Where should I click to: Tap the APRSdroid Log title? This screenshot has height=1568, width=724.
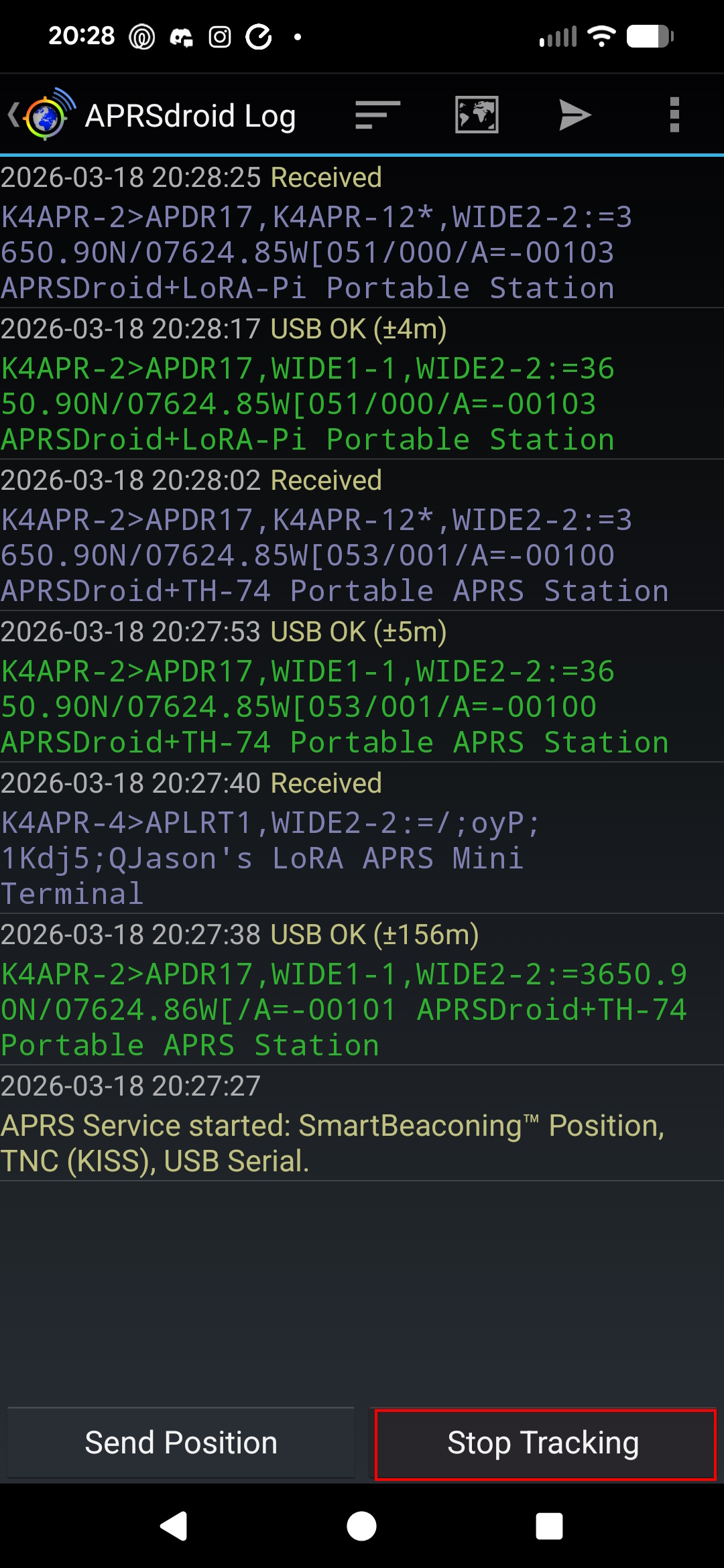click(190, 116)
